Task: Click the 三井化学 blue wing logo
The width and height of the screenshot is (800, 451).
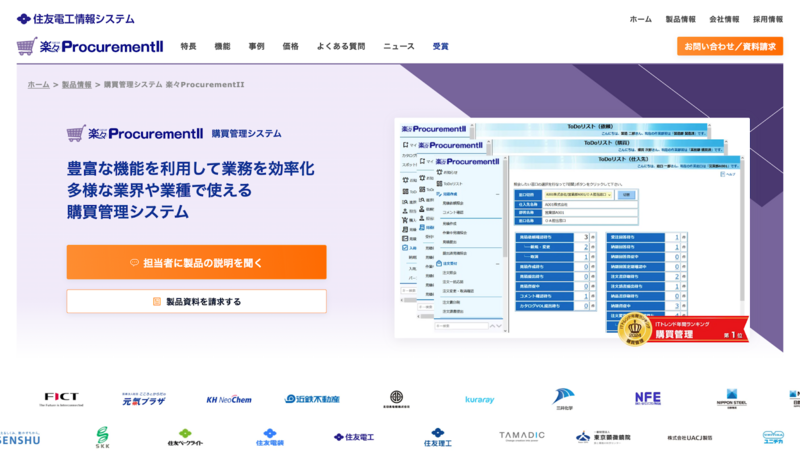Action: click(564, 399)
